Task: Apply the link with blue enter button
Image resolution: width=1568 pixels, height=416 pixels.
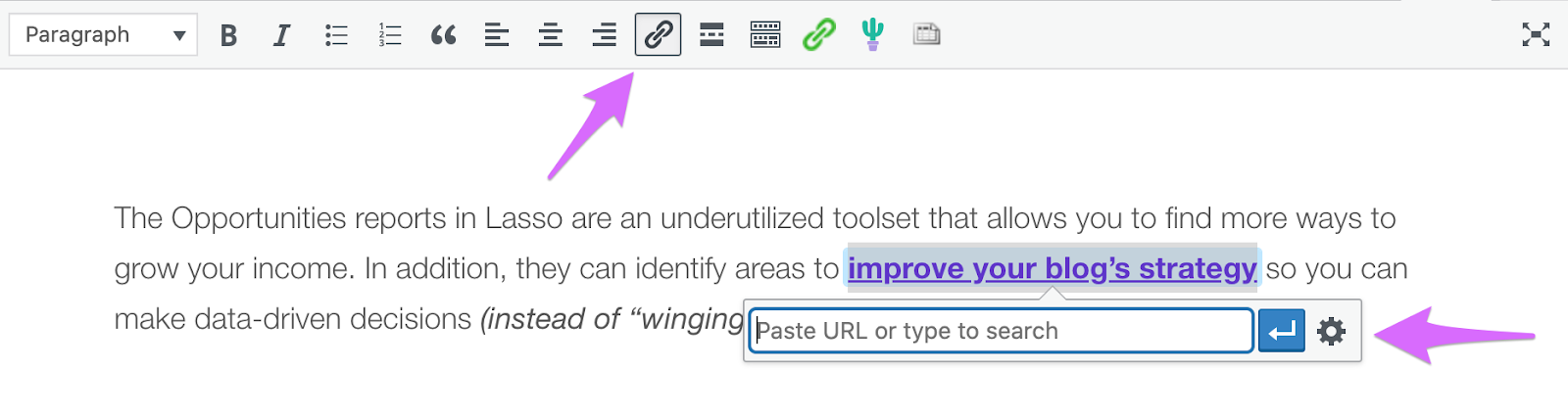Action: tap(1282, 331)
